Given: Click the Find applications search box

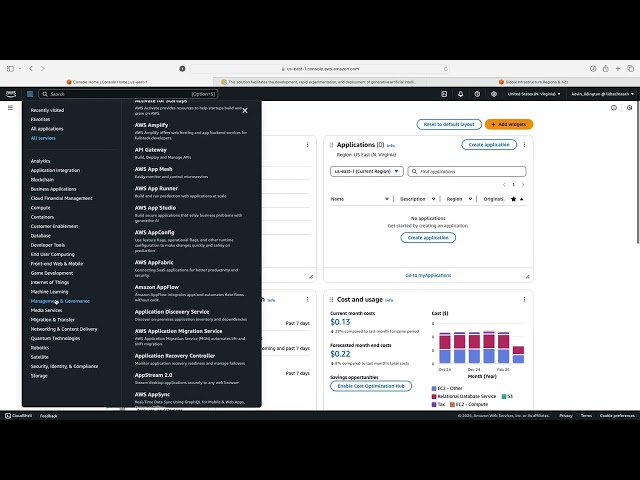Looking at the screenshot, I should tap(467, 171).
